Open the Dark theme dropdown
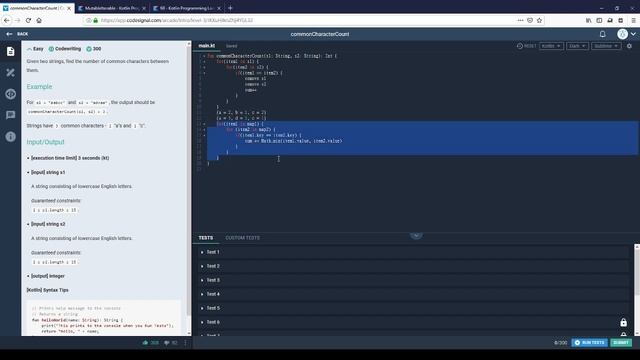Image resolution: width=640 pixels, height=360 pixels. (578, 46)
